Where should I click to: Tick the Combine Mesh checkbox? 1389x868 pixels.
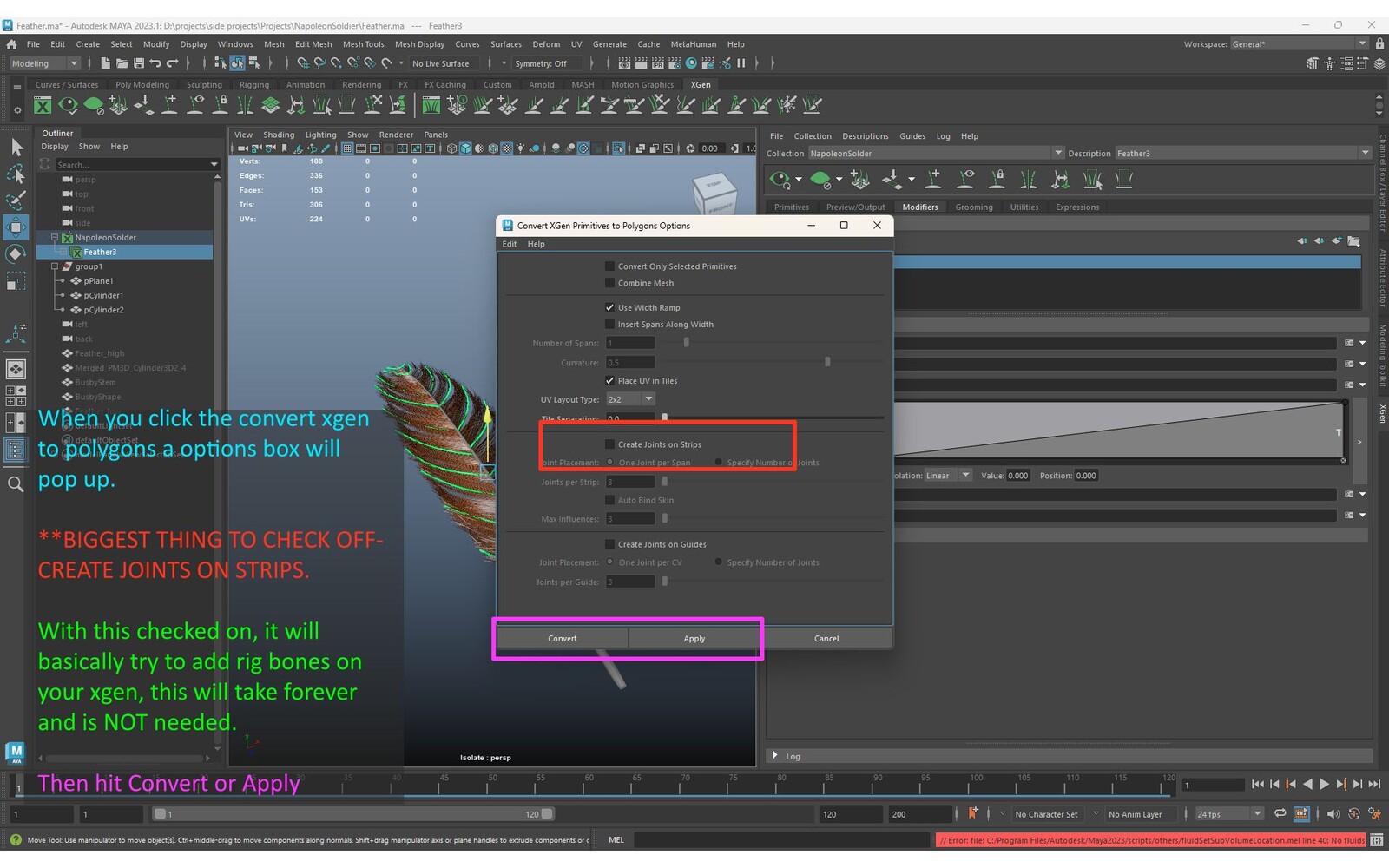coord(609,283)
